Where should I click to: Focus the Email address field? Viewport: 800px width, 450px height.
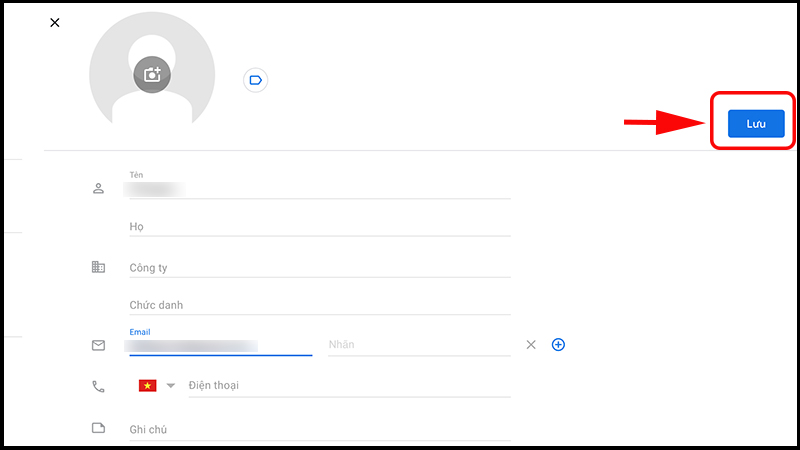tap(220, 343)
